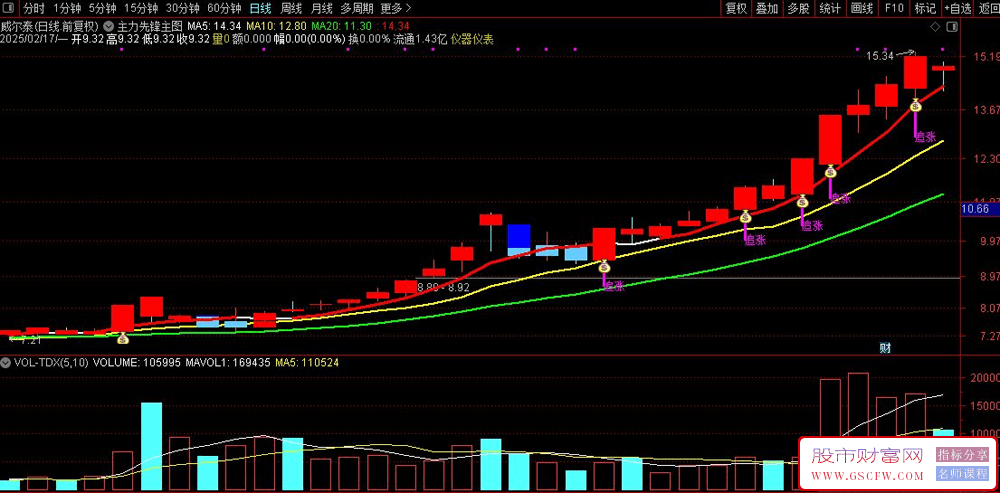Open the 主力先锋主图 indicator dropdown
Viewport: 1000px width, 493px height.
[x=108, y=27]
